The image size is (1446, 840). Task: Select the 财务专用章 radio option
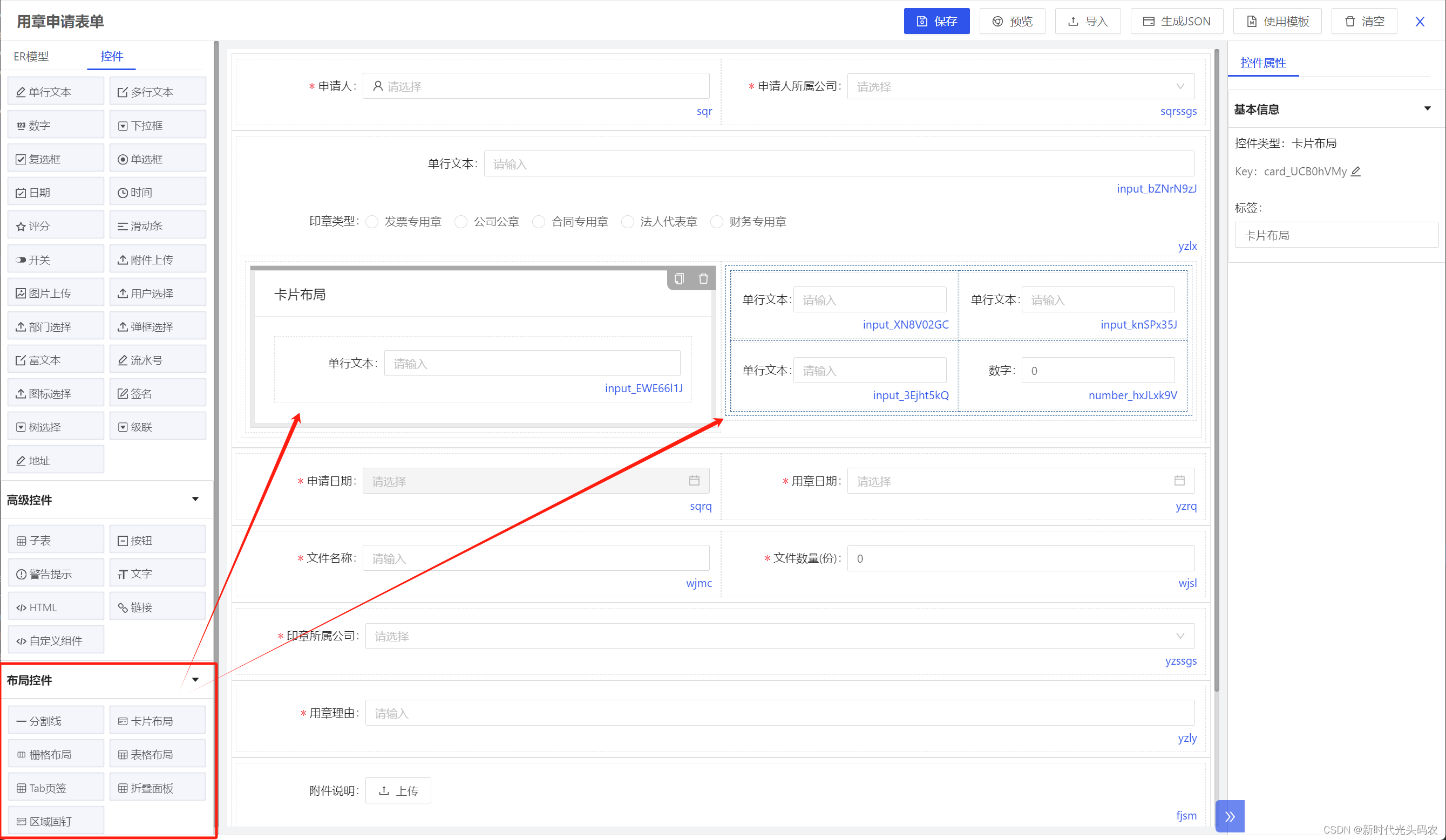pos(717,222)
